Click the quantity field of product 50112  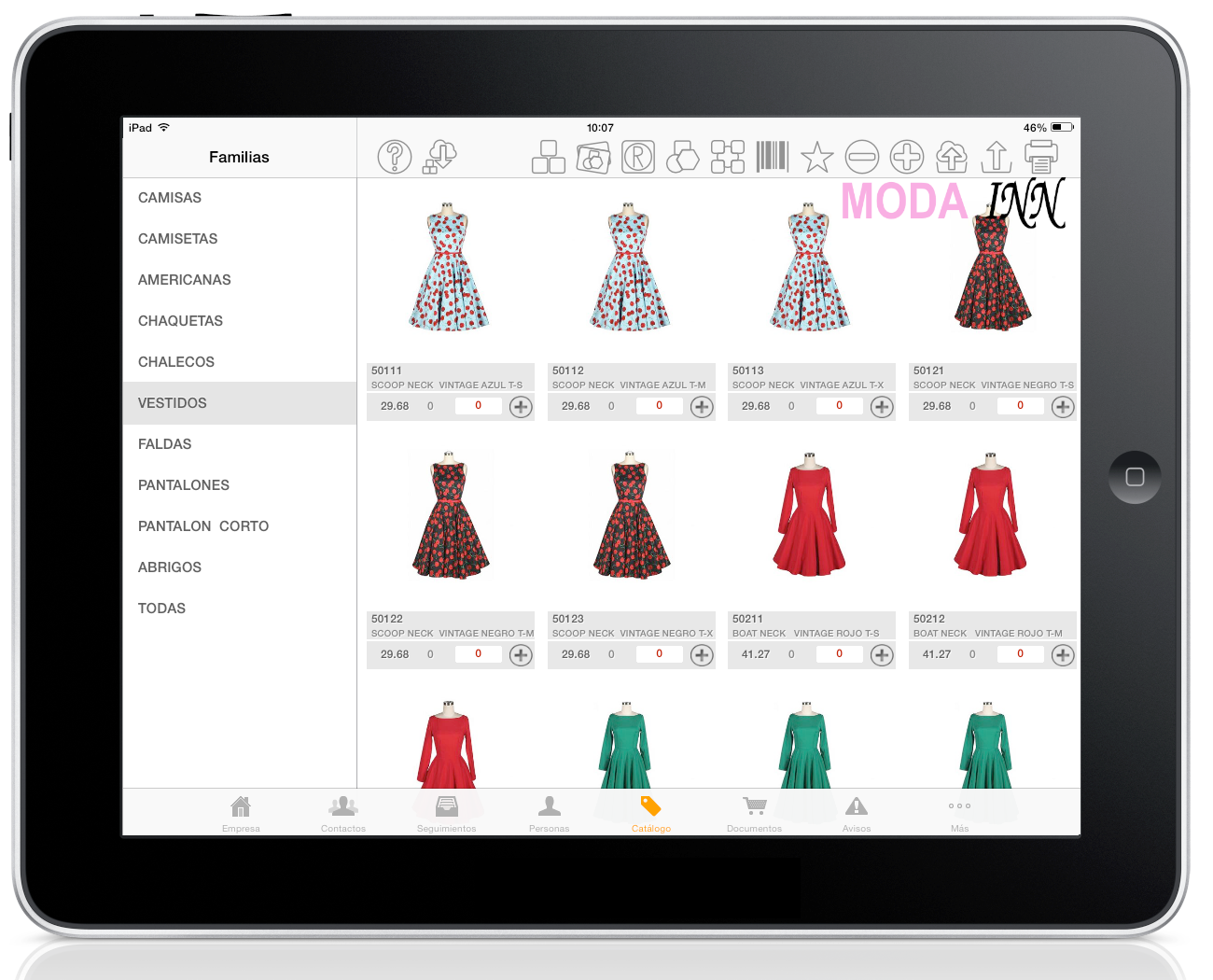[x=659, y=406]
